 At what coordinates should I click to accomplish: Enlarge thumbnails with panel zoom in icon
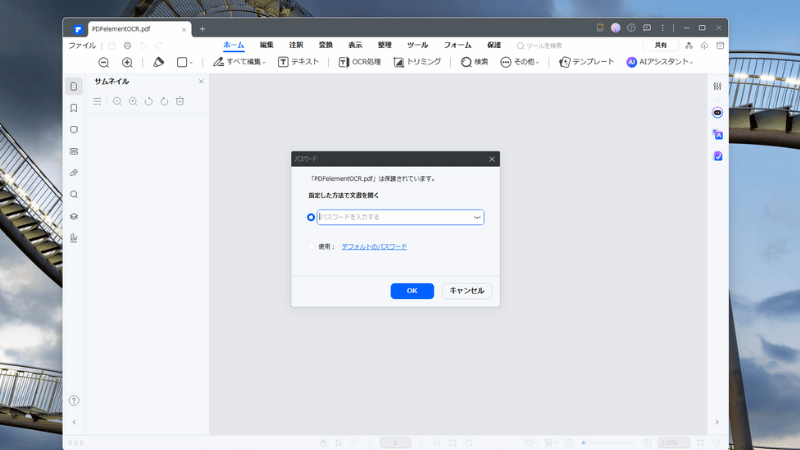[133, 102]
